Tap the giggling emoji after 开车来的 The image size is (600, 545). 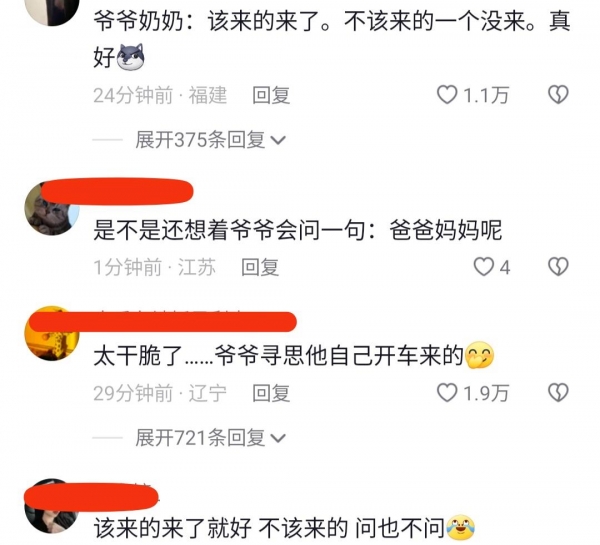pyautogui.click(x=479, y=355)
